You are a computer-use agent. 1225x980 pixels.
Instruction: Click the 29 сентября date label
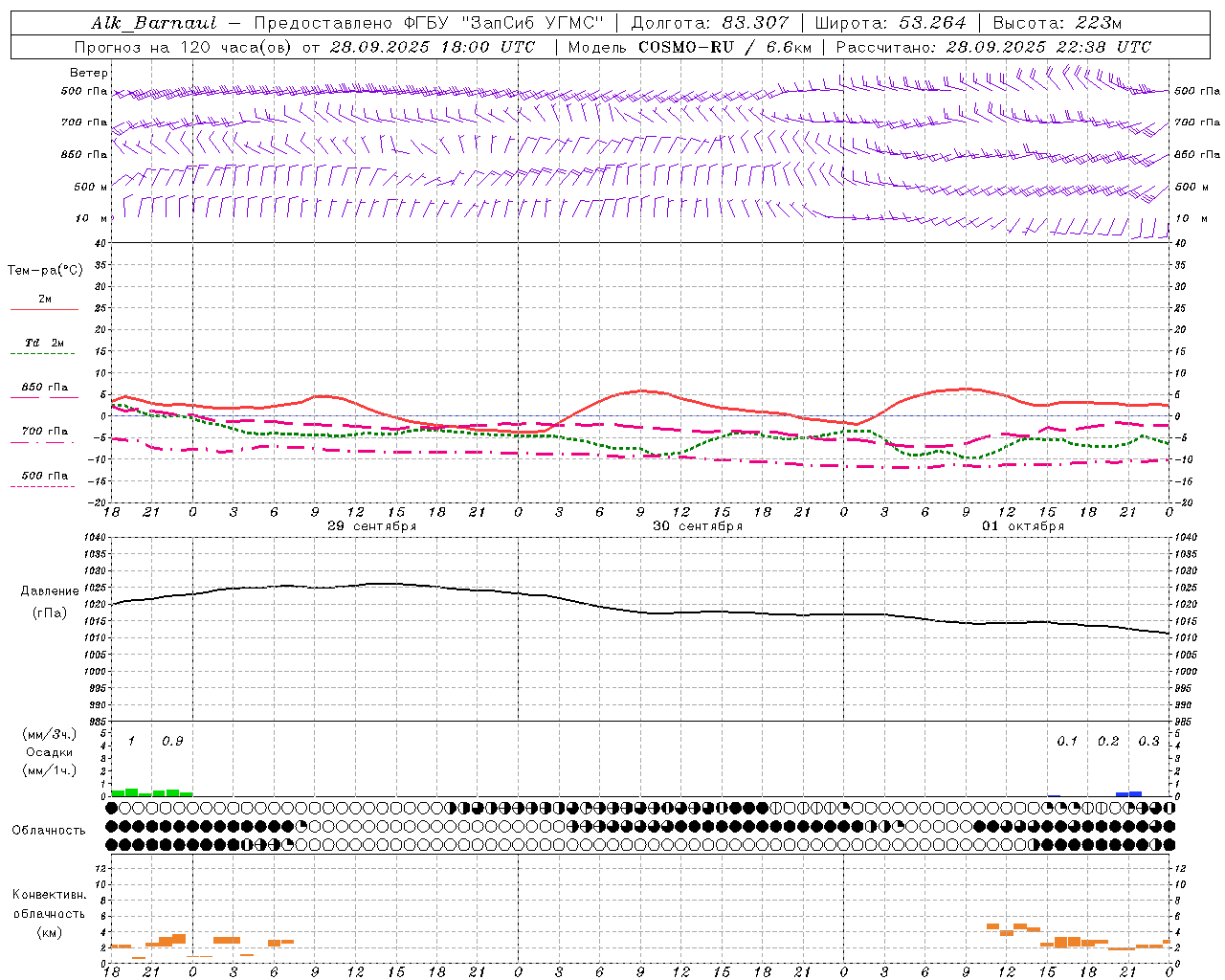(x=371, y=526)
